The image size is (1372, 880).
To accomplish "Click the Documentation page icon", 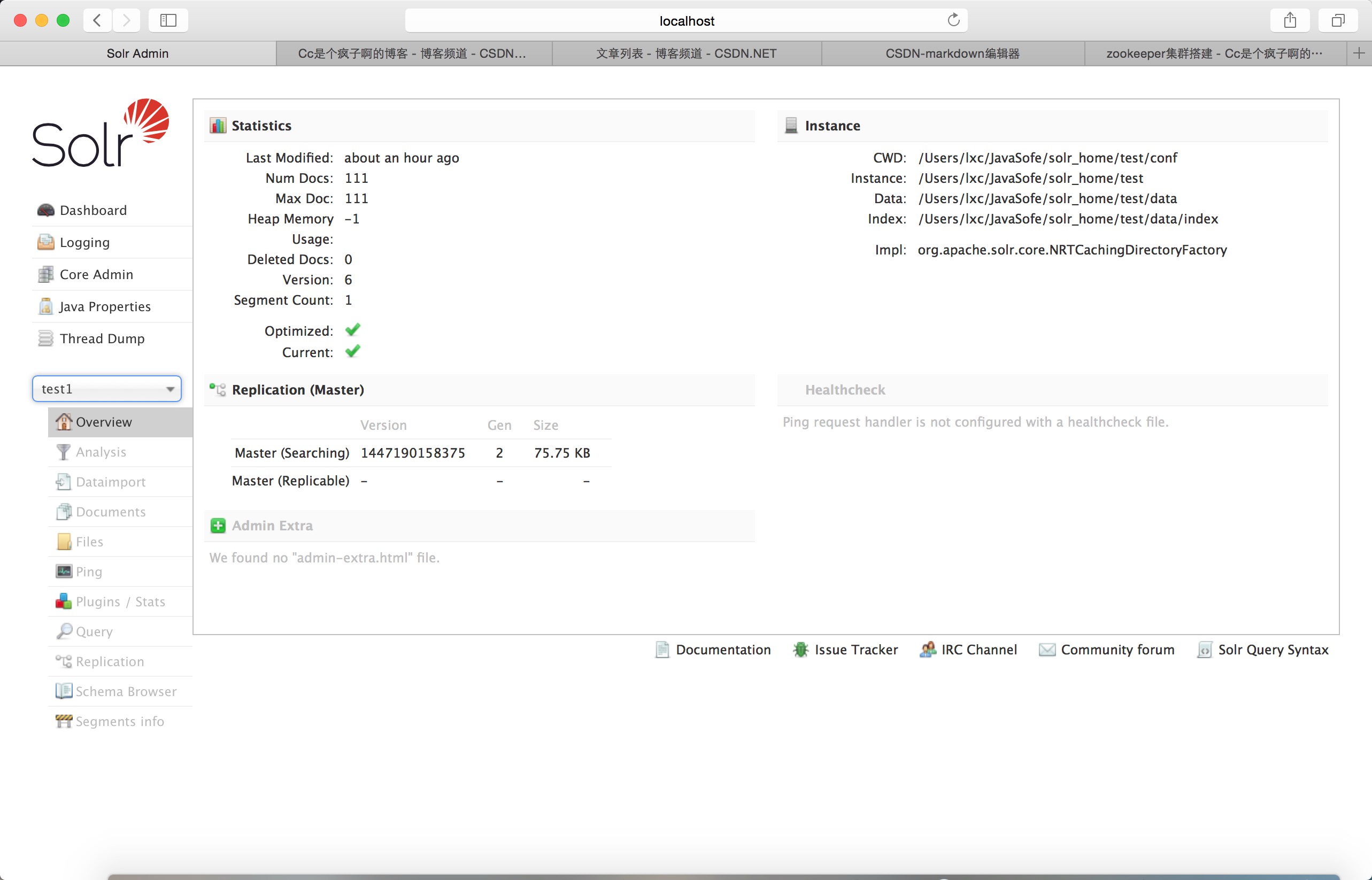I will click(x=662, y=650).
